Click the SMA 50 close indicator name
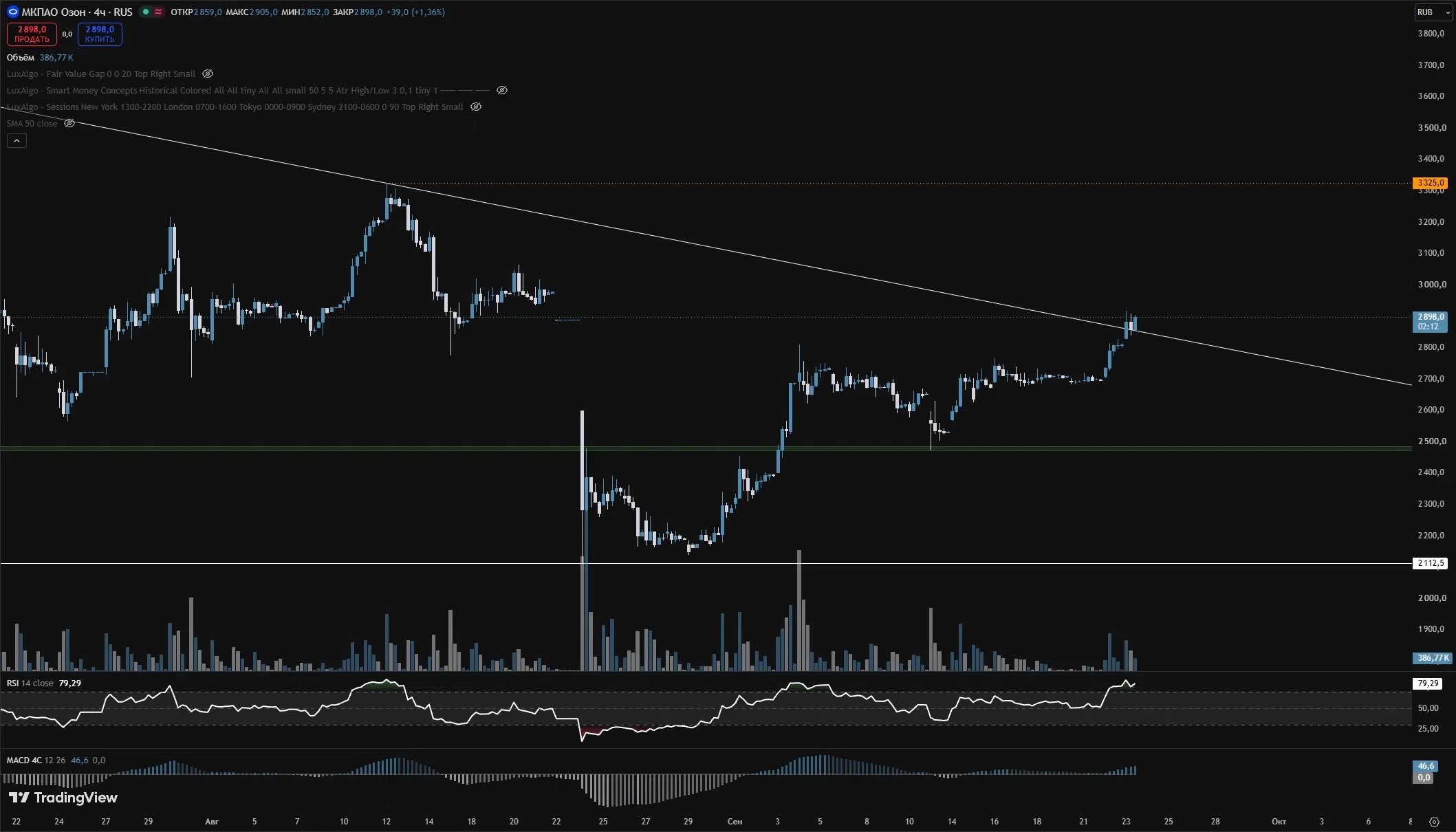The width and height of the screenshot is (1456, 832). [x=32, y=123]
